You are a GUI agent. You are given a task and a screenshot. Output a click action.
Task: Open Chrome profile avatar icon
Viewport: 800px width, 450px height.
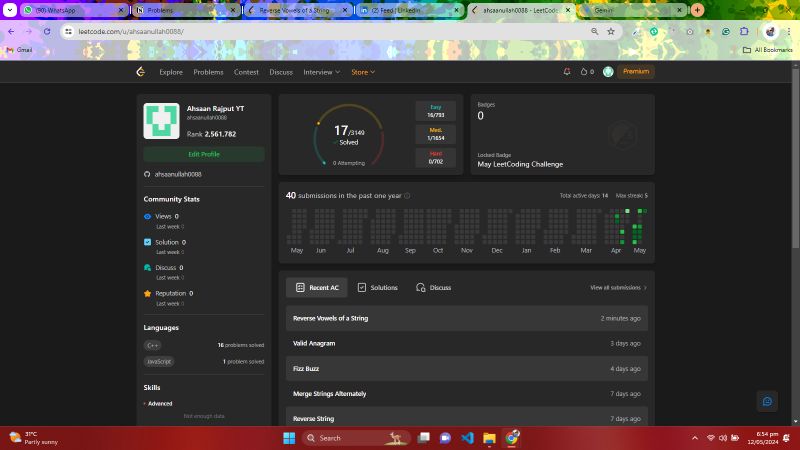[x=770, y=32]
